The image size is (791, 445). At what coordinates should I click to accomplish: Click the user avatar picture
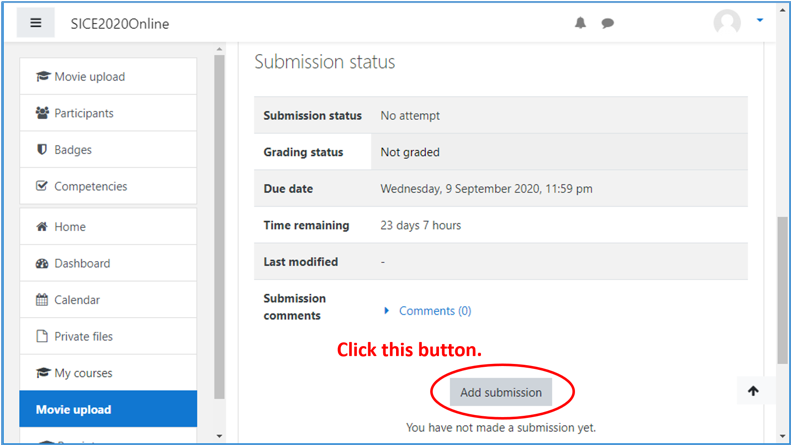[x=727, y=23]
